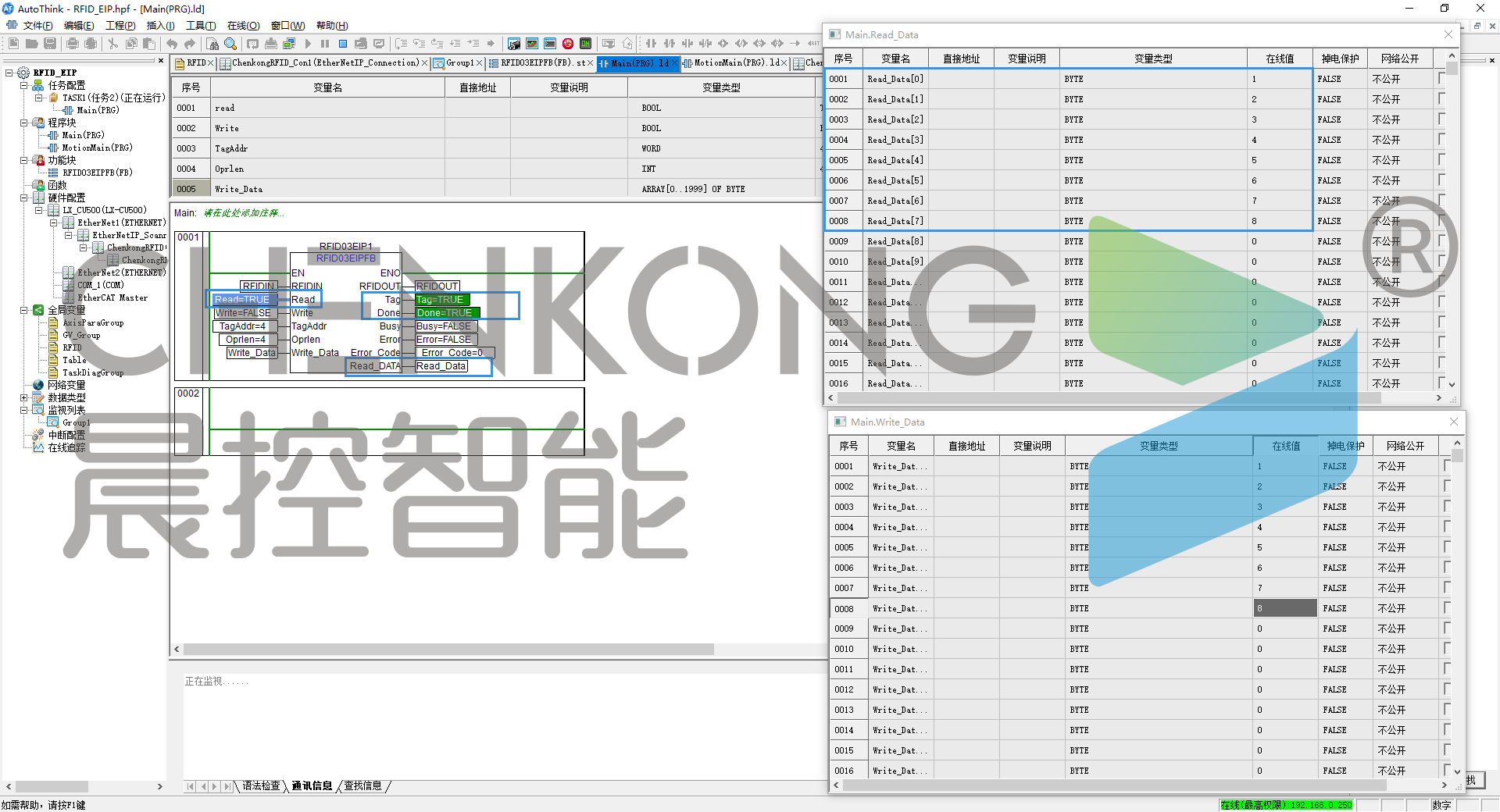The image size is (1500, 812).
Task: Click the green chart monitor icon
Action: (x=532, y=44)
